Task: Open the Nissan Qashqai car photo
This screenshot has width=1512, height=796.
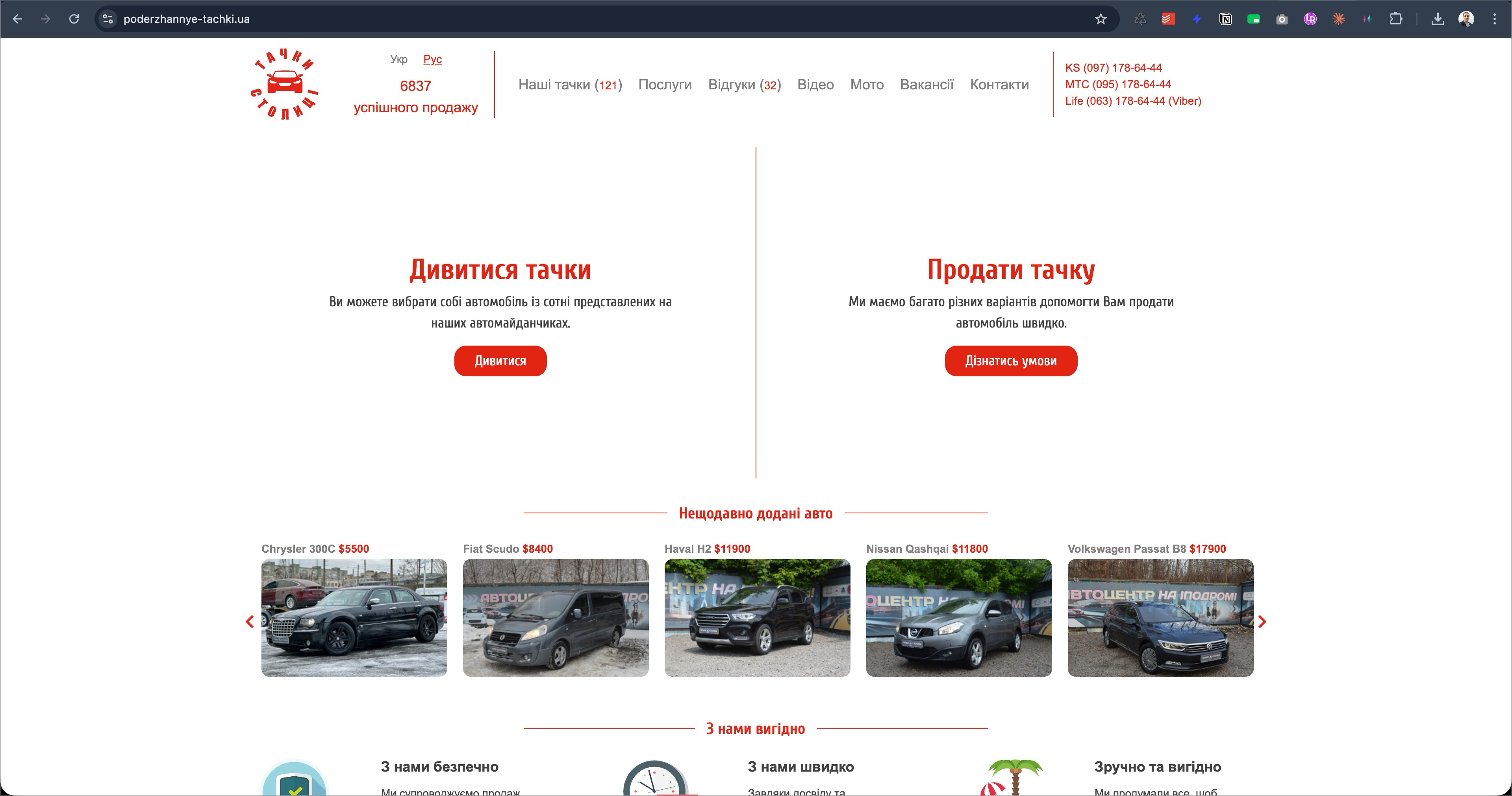Action: coord(958,618)
